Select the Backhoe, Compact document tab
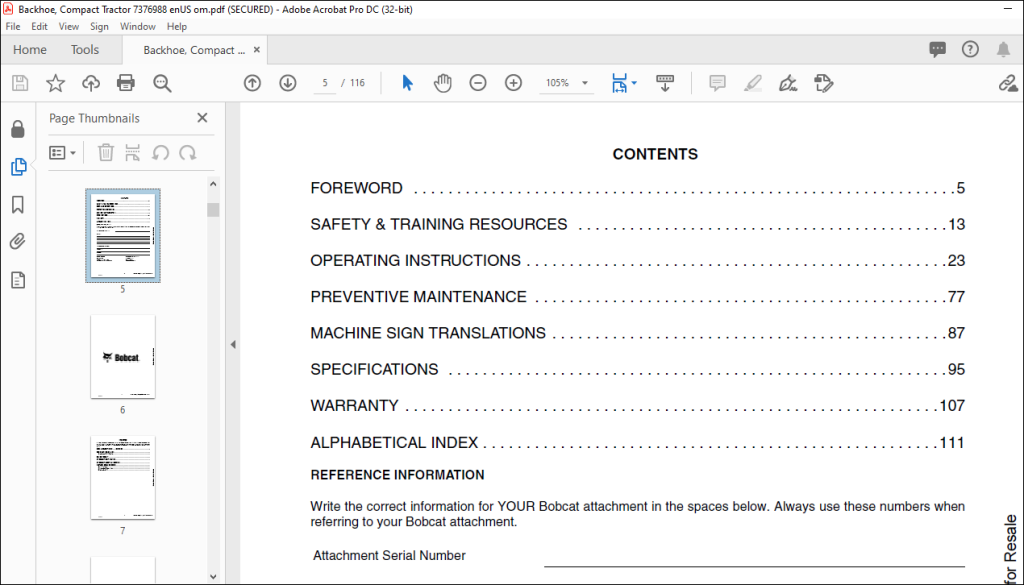 pyautogui.click(x=194, y=50)
